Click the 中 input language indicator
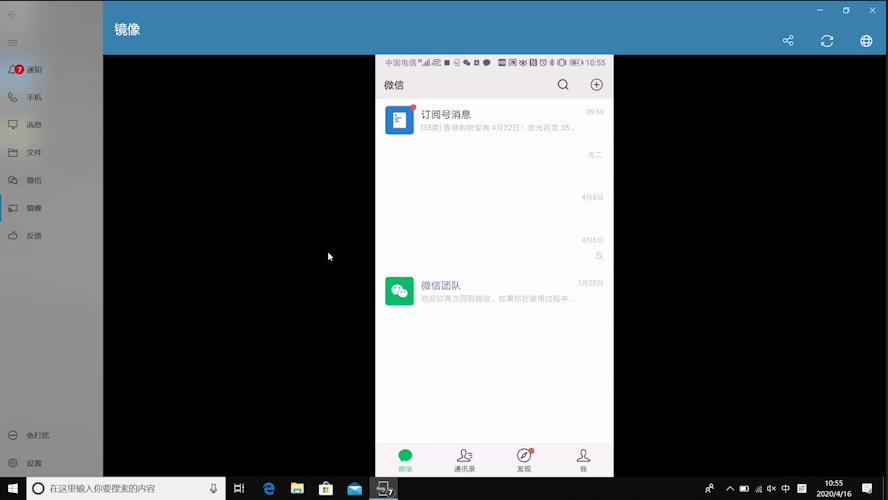The image size is (888, 500). tap(785, 488)
